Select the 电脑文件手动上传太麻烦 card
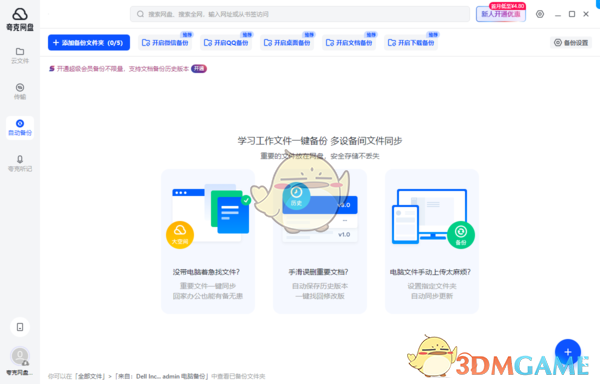The width and height of the screenshot is (600, 384). pyautogui.click(x=432, y=241)
